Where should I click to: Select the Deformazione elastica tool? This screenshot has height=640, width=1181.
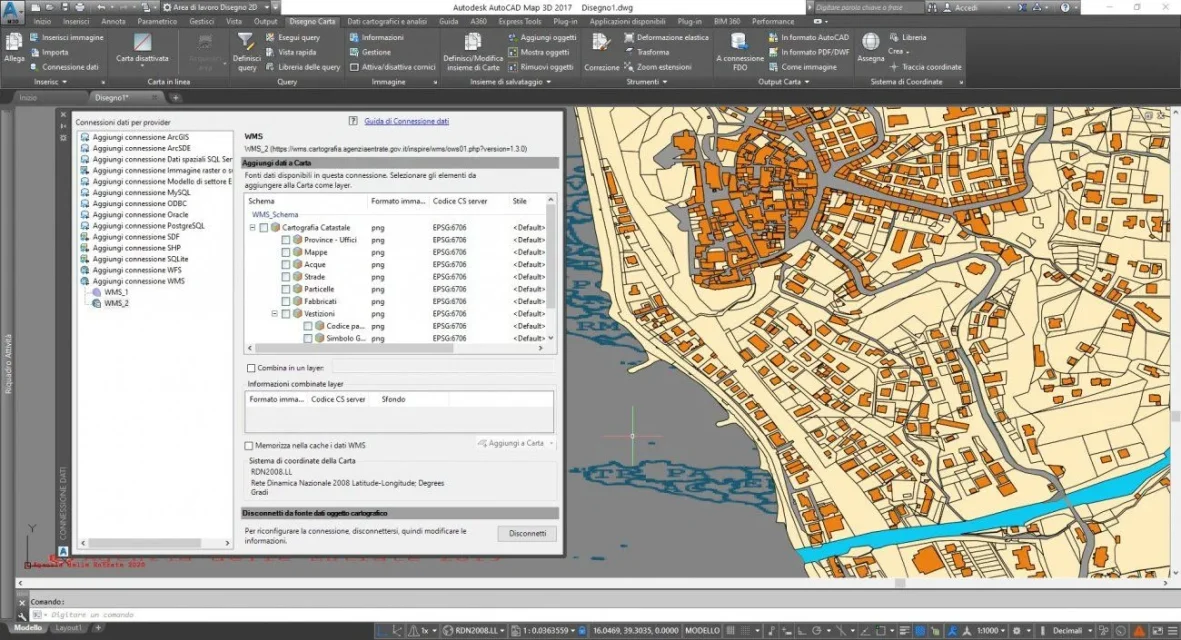pos(666,37)
